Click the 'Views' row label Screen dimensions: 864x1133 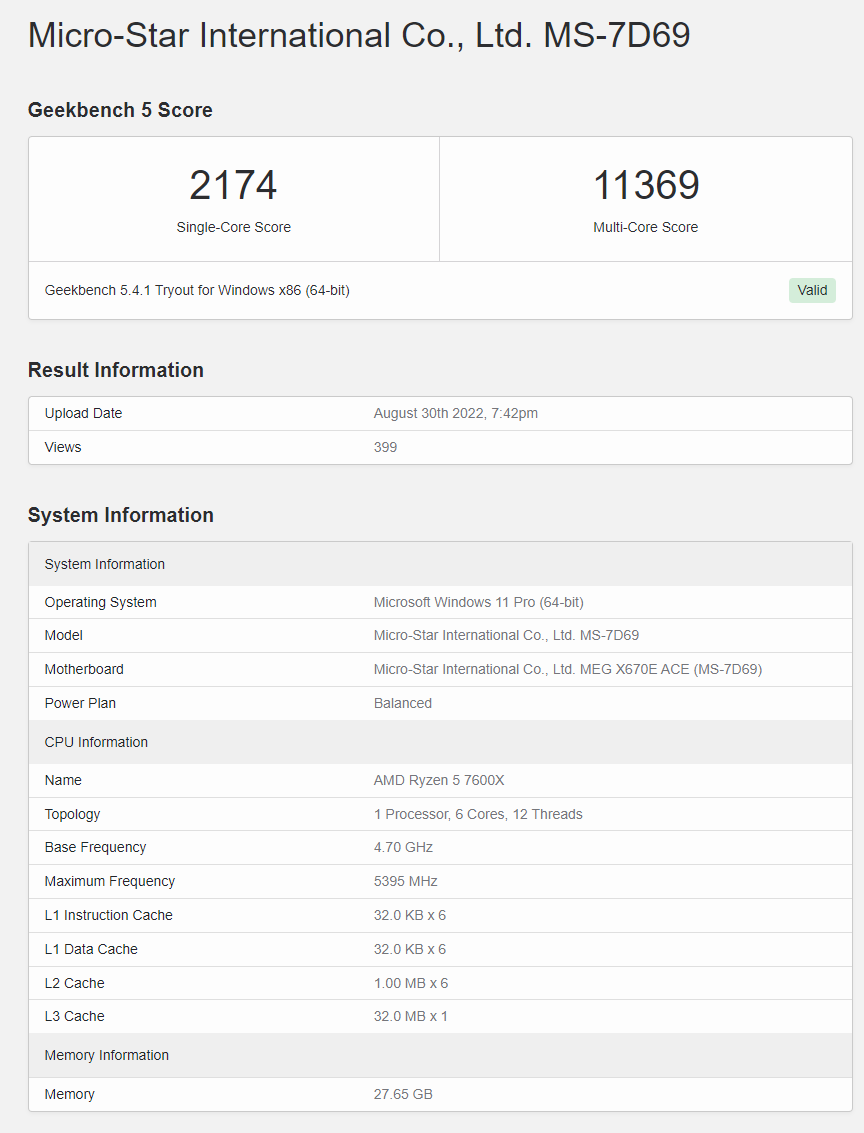coord(63,447)
